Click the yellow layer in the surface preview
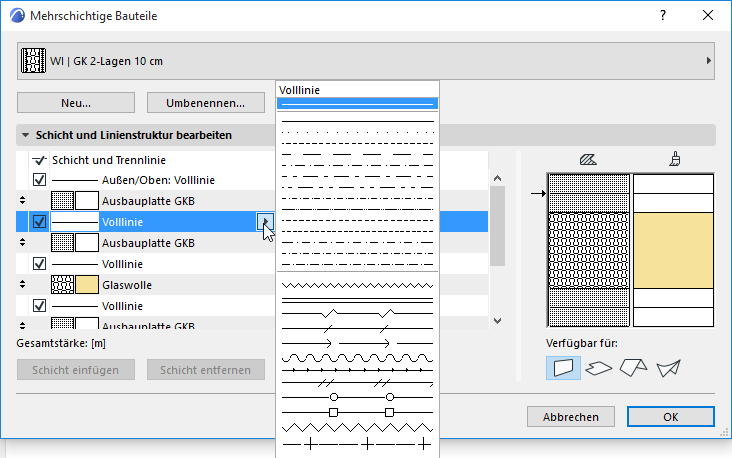This screenshot has height=458, width=732. (x=673, y=250)
